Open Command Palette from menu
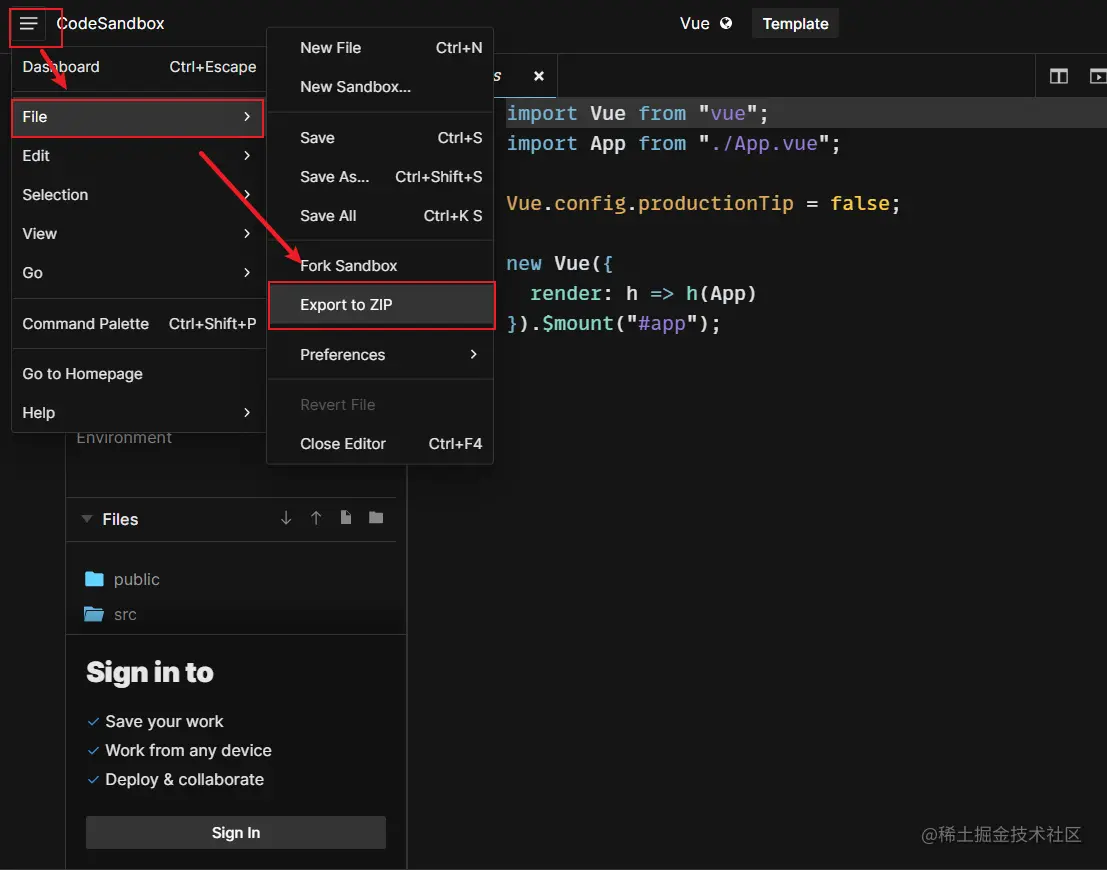The width and height of the screenshot is (1107, 870). tap(138, 323)
